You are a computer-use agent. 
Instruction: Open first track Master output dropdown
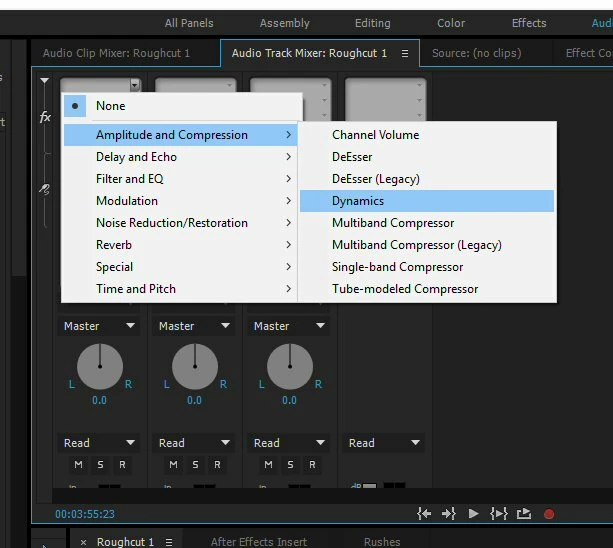click(99, 326)
